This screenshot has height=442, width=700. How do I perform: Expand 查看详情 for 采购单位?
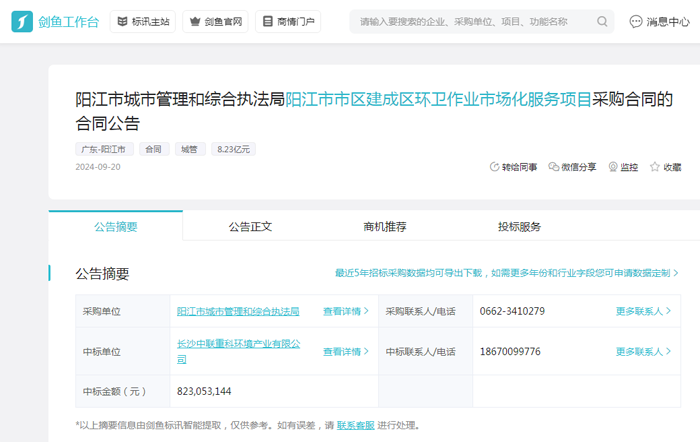tap(346, 311)
